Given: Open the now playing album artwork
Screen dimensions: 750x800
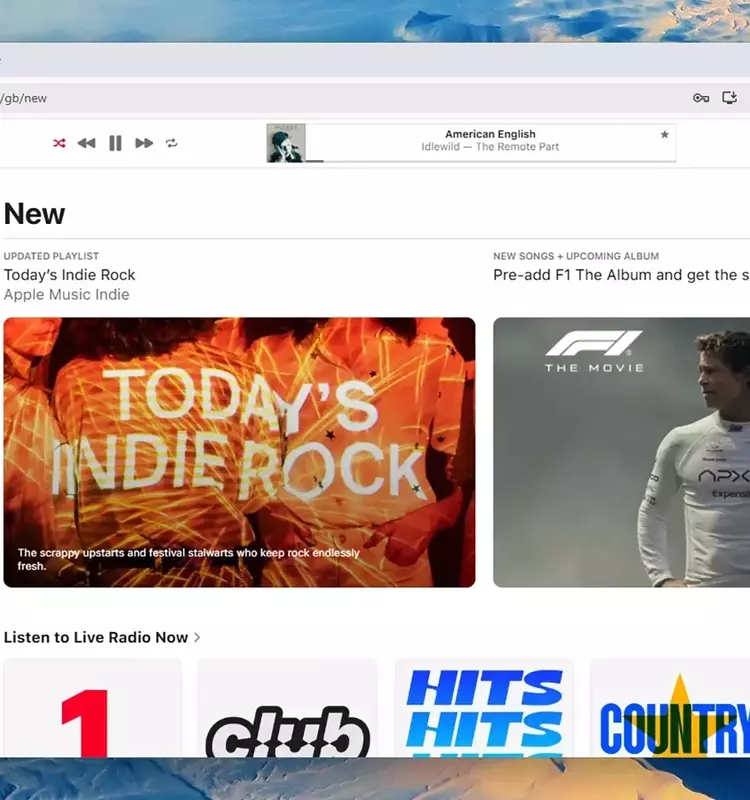Looking at the screenshot, I should (x=286, y=143).
